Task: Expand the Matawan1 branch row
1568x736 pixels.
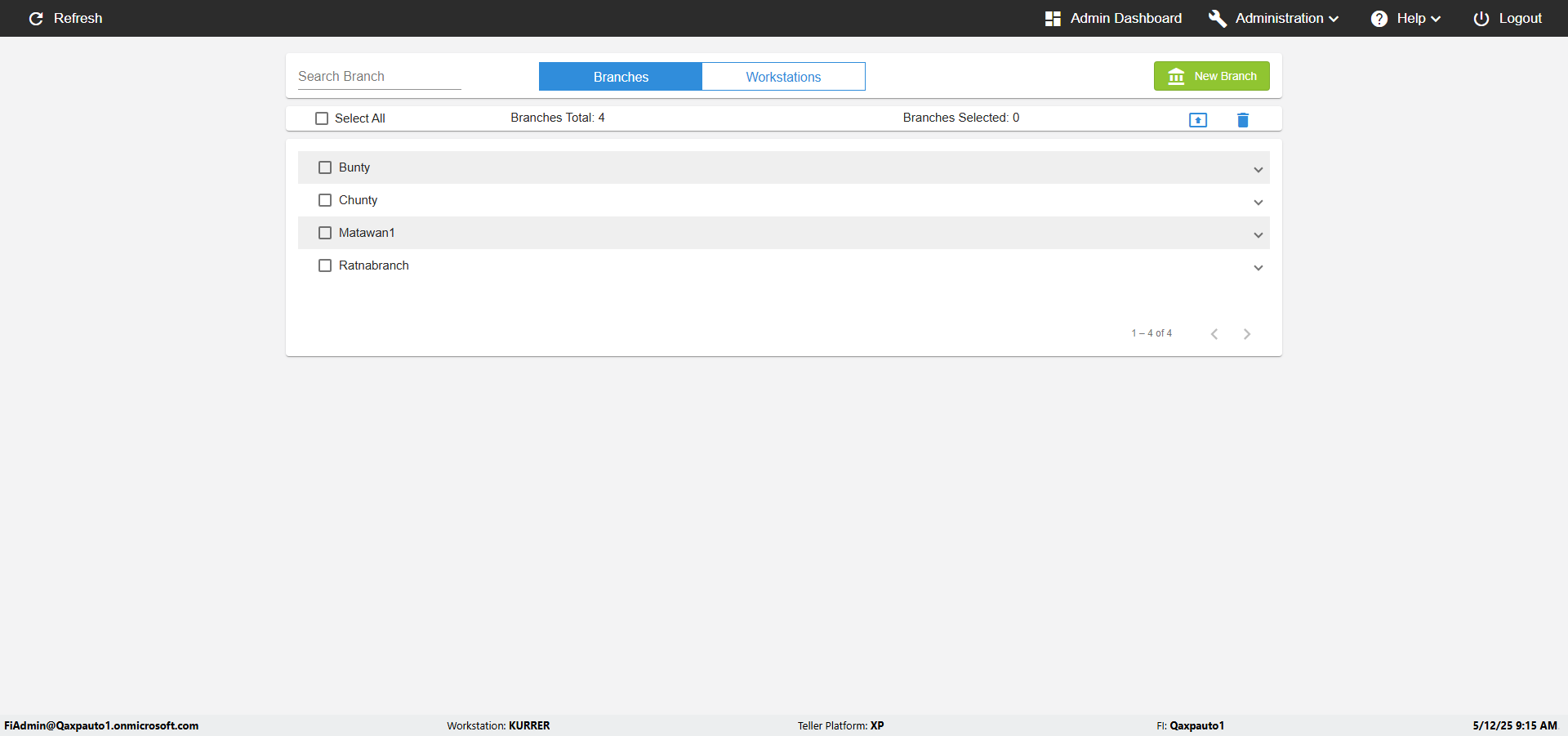Action: (x=1258, y=234)
